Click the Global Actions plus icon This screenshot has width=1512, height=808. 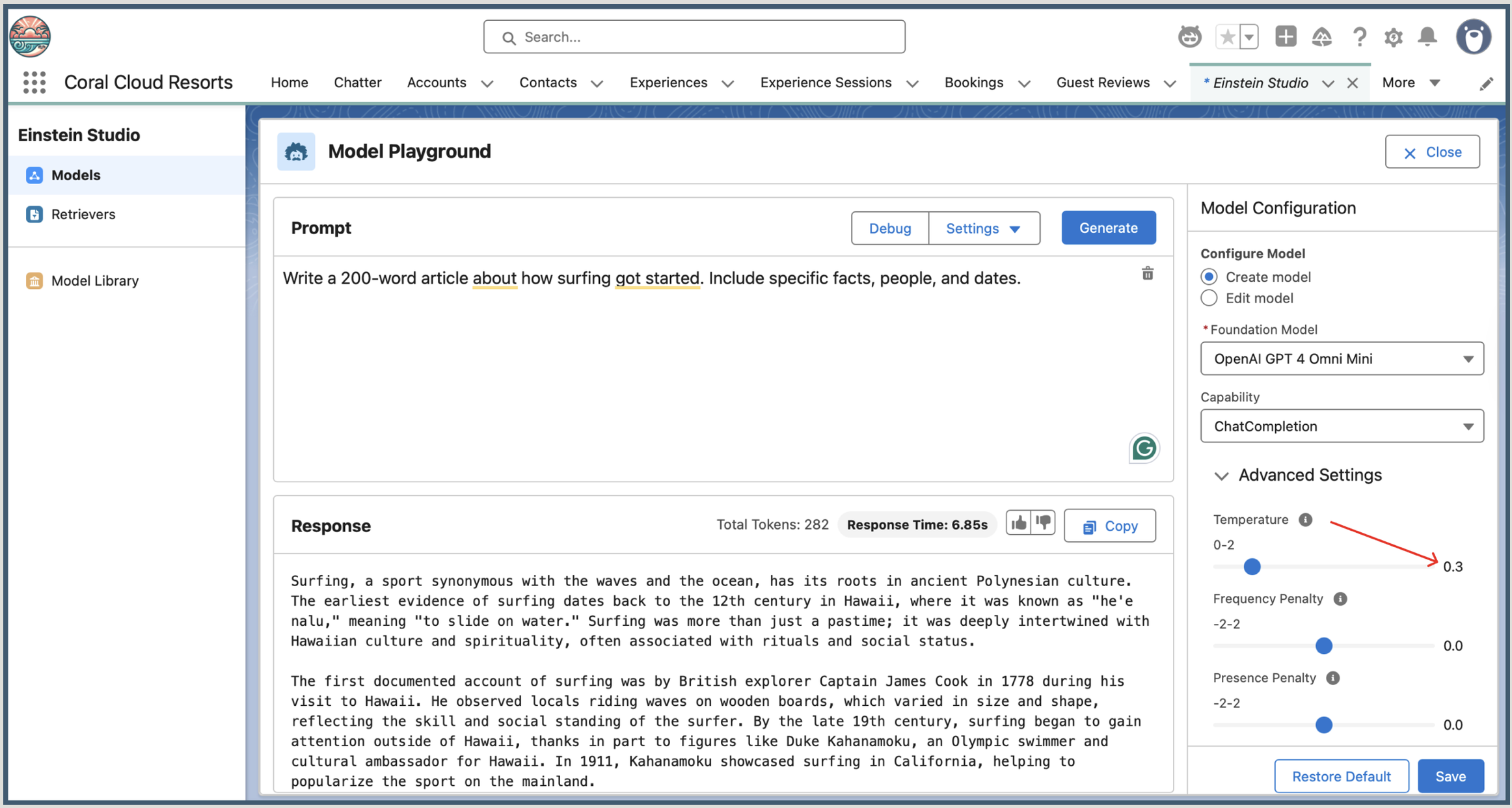1285,36
